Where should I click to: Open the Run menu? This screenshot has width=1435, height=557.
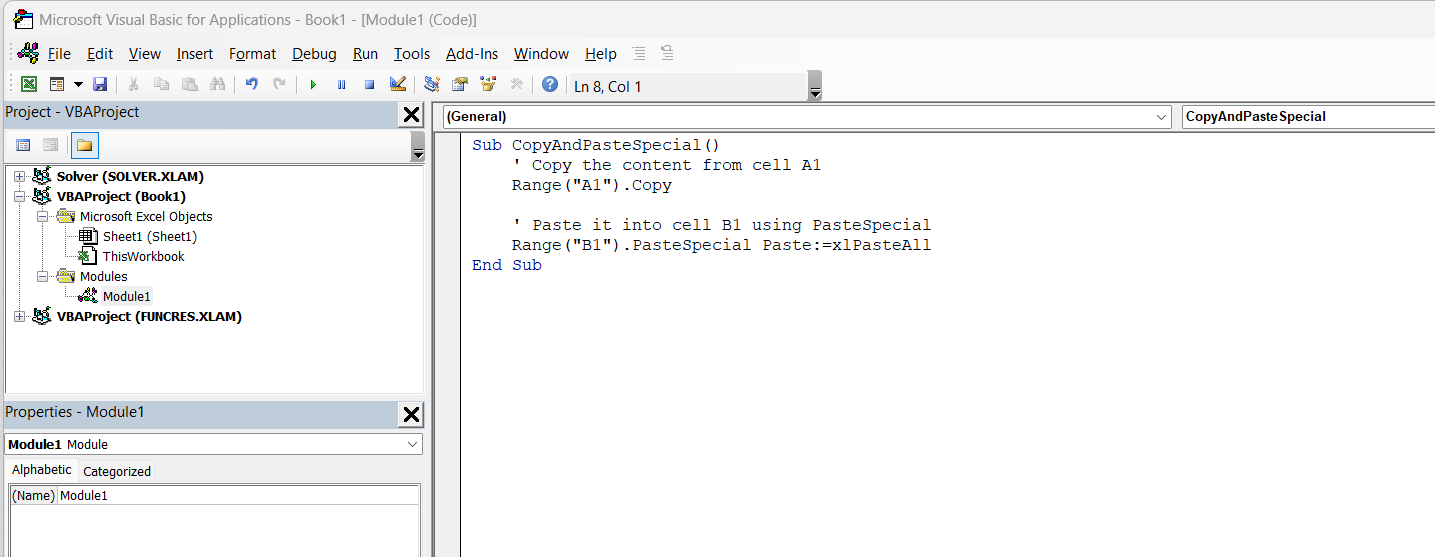tap(365, 54)
